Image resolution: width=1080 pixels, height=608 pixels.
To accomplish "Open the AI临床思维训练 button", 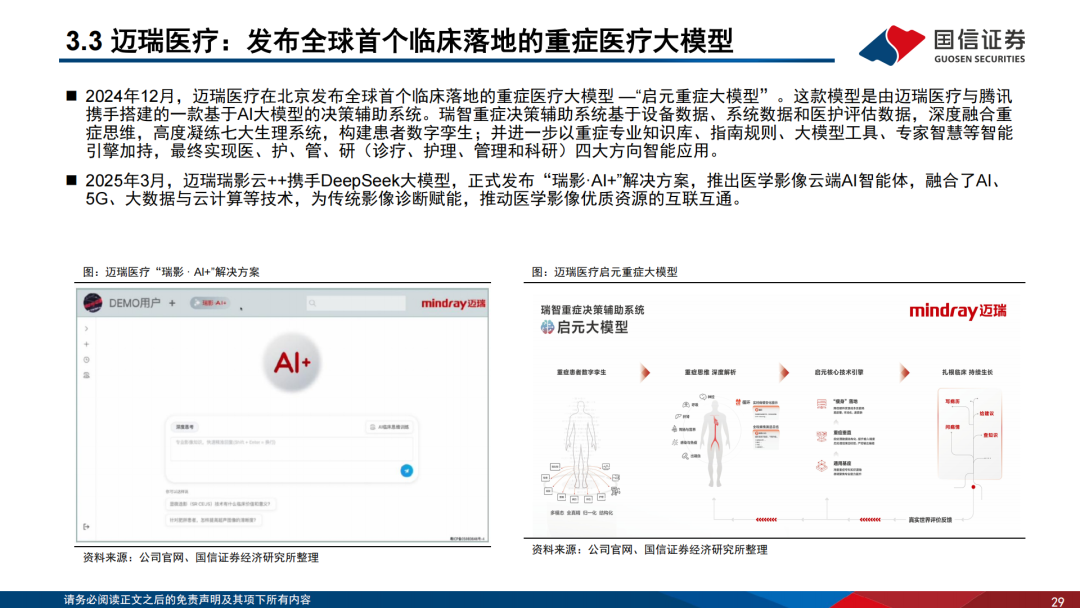I will click(390, 427).
